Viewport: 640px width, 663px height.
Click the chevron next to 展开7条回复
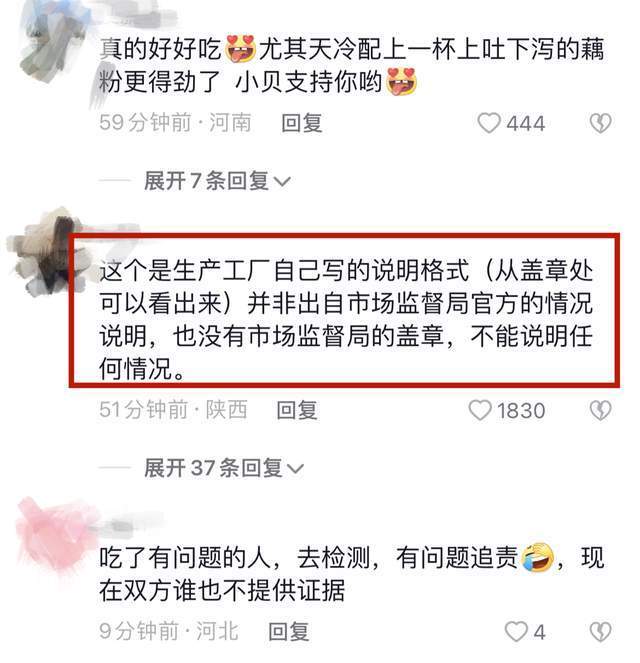coord(282,182)
